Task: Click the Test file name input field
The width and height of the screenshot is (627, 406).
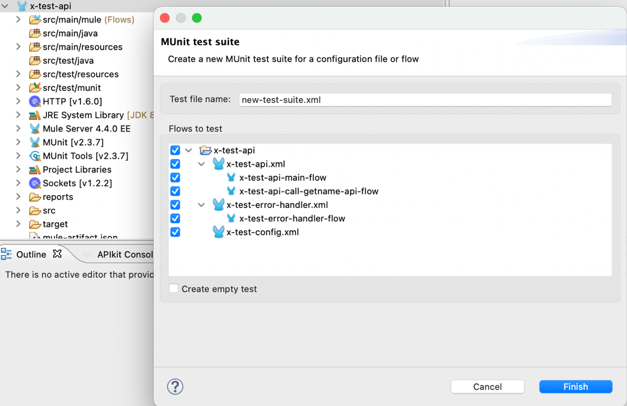Action: 425,100
